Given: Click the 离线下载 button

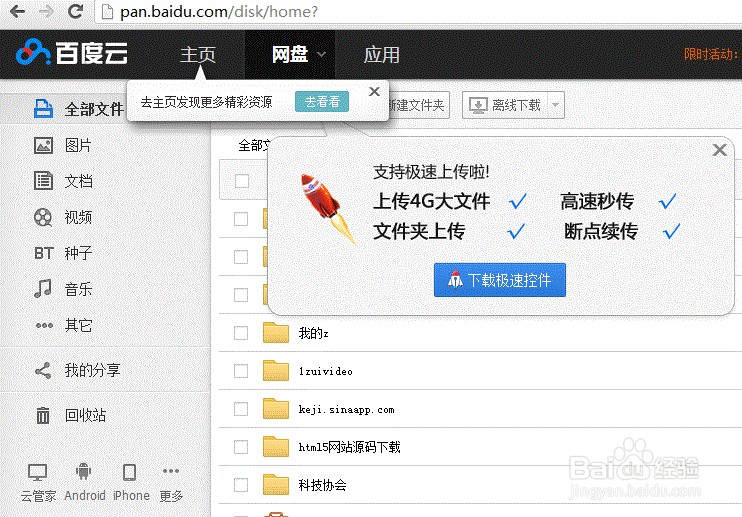Looking at the screenshot, I should 505,105.
